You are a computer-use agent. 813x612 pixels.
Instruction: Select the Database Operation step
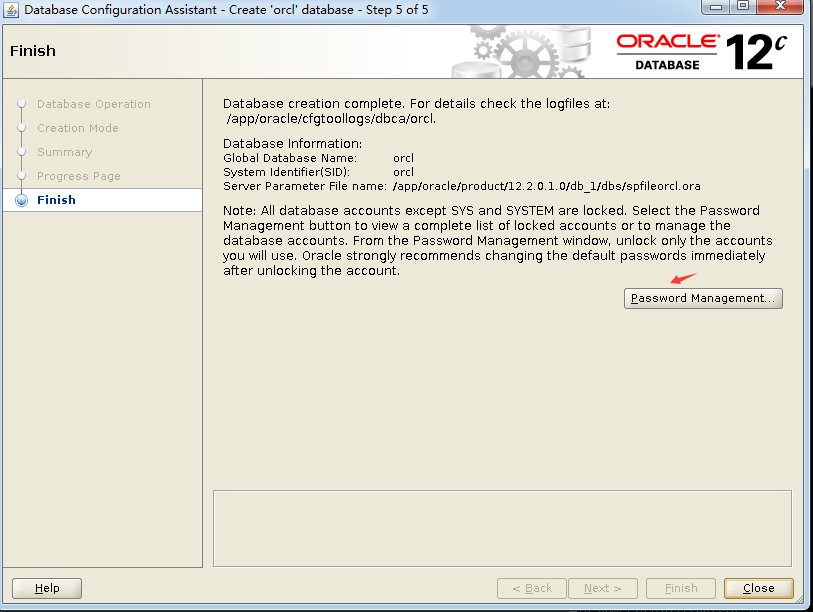click(94, 104)
